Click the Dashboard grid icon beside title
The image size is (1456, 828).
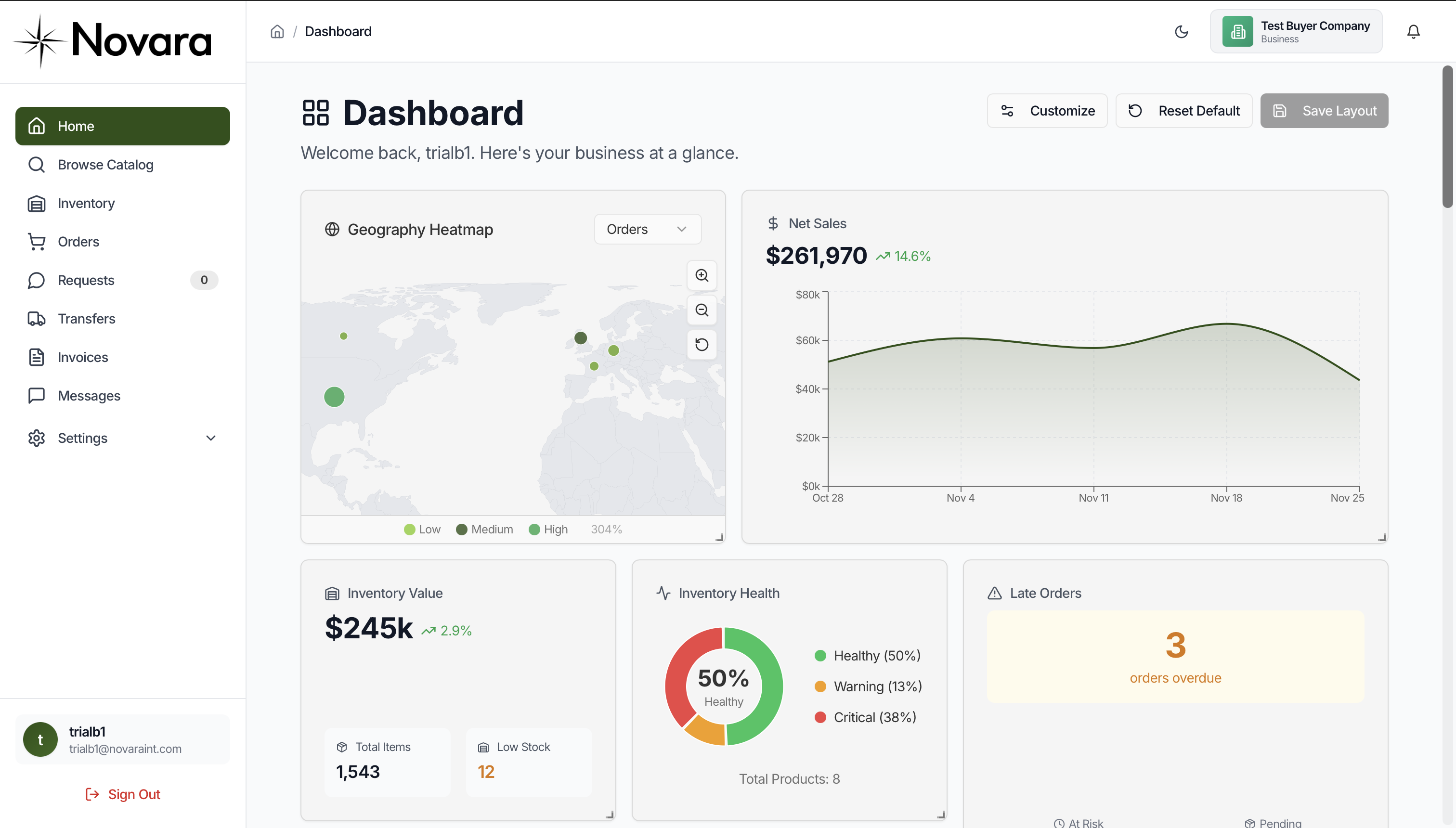pyautogui.click(x=316, y=112)
